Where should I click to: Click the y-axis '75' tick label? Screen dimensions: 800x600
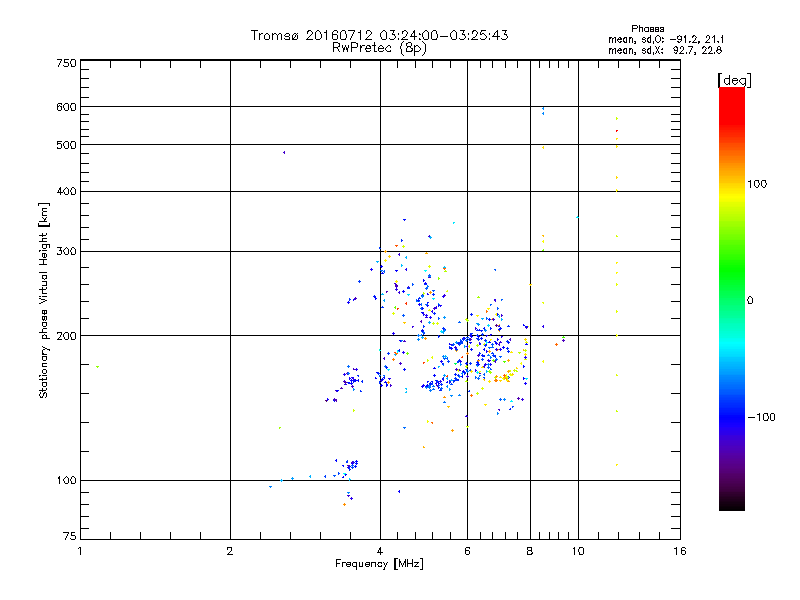[x=70, y=536]
